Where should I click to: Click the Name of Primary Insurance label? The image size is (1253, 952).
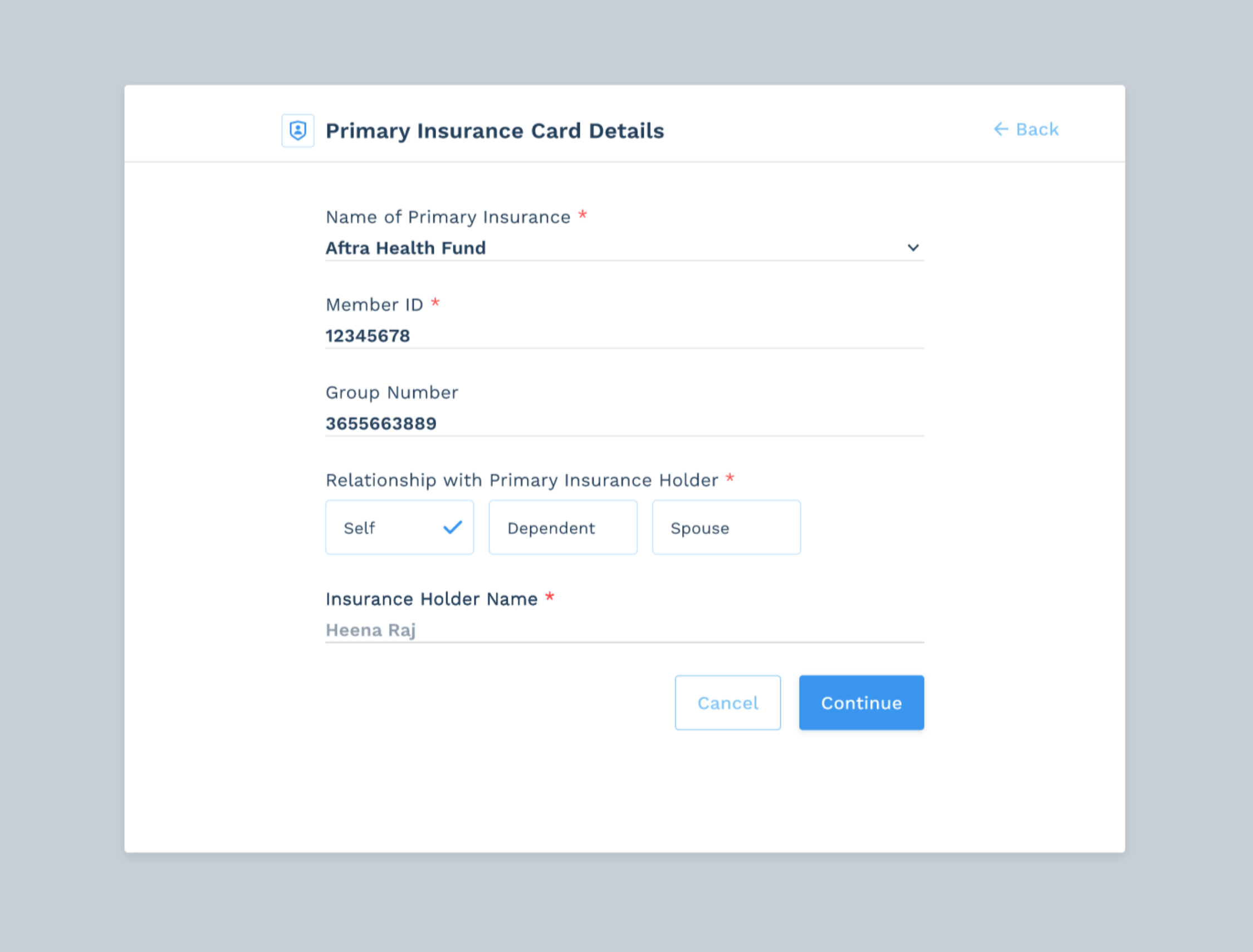click(448, 217)
